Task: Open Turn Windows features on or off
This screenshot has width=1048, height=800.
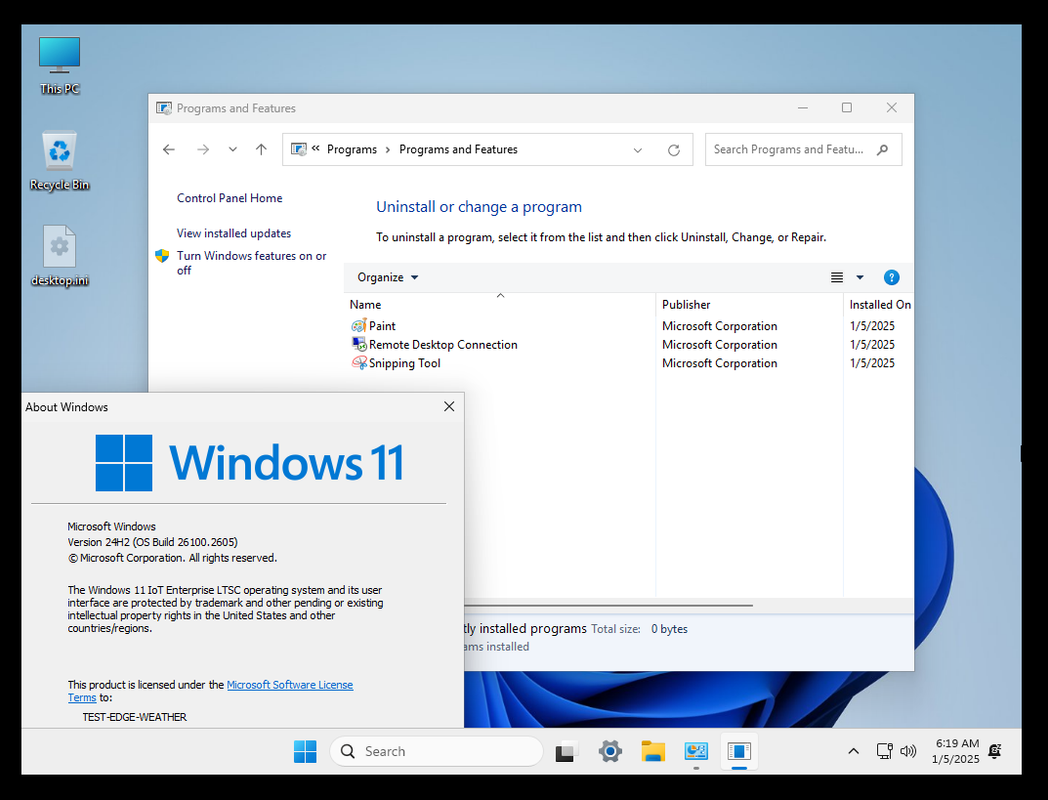Action: coord(251,263)
